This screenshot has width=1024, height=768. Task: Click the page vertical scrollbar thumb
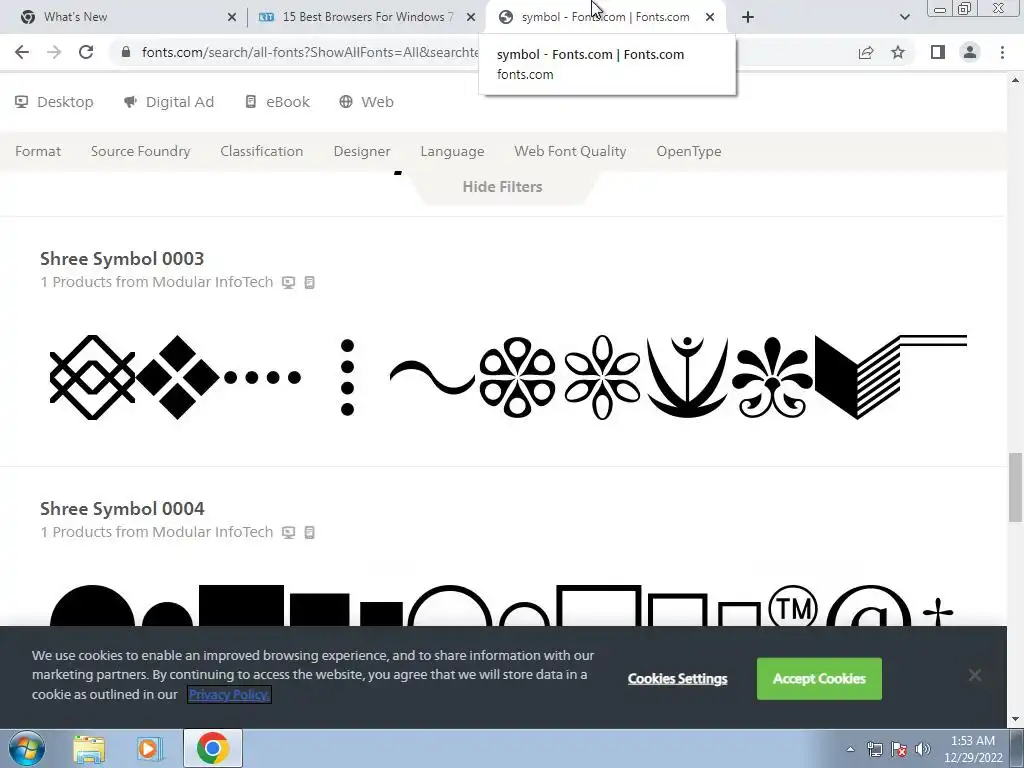(x=1015, y=487)
